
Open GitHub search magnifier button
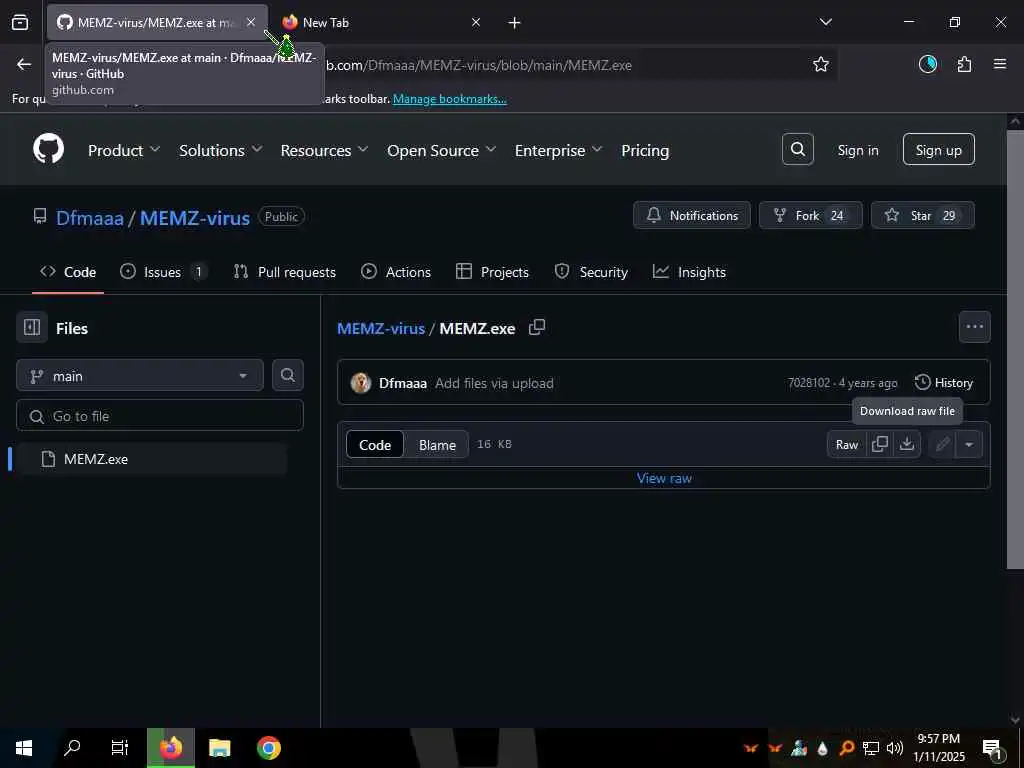[797, 150]
